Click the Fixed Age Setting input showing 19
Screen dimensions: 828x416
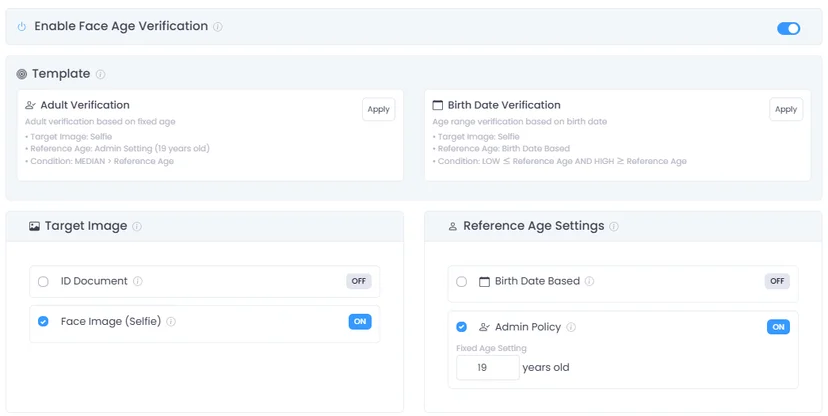tap(488, 367)
